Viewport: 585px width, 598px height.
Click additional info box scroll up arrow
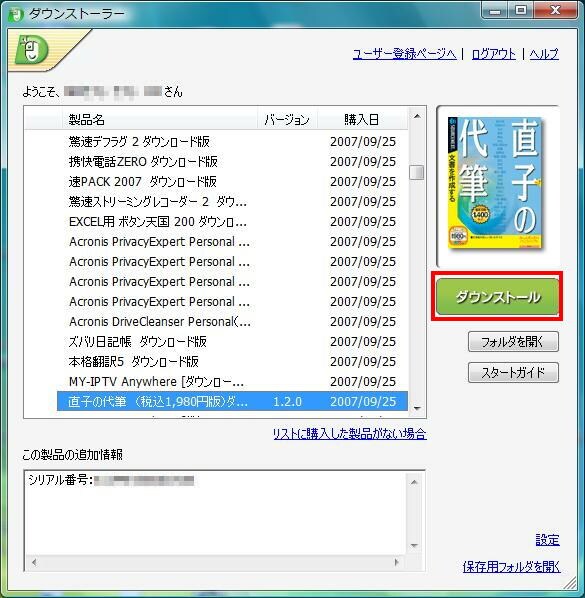coord(414,482)
